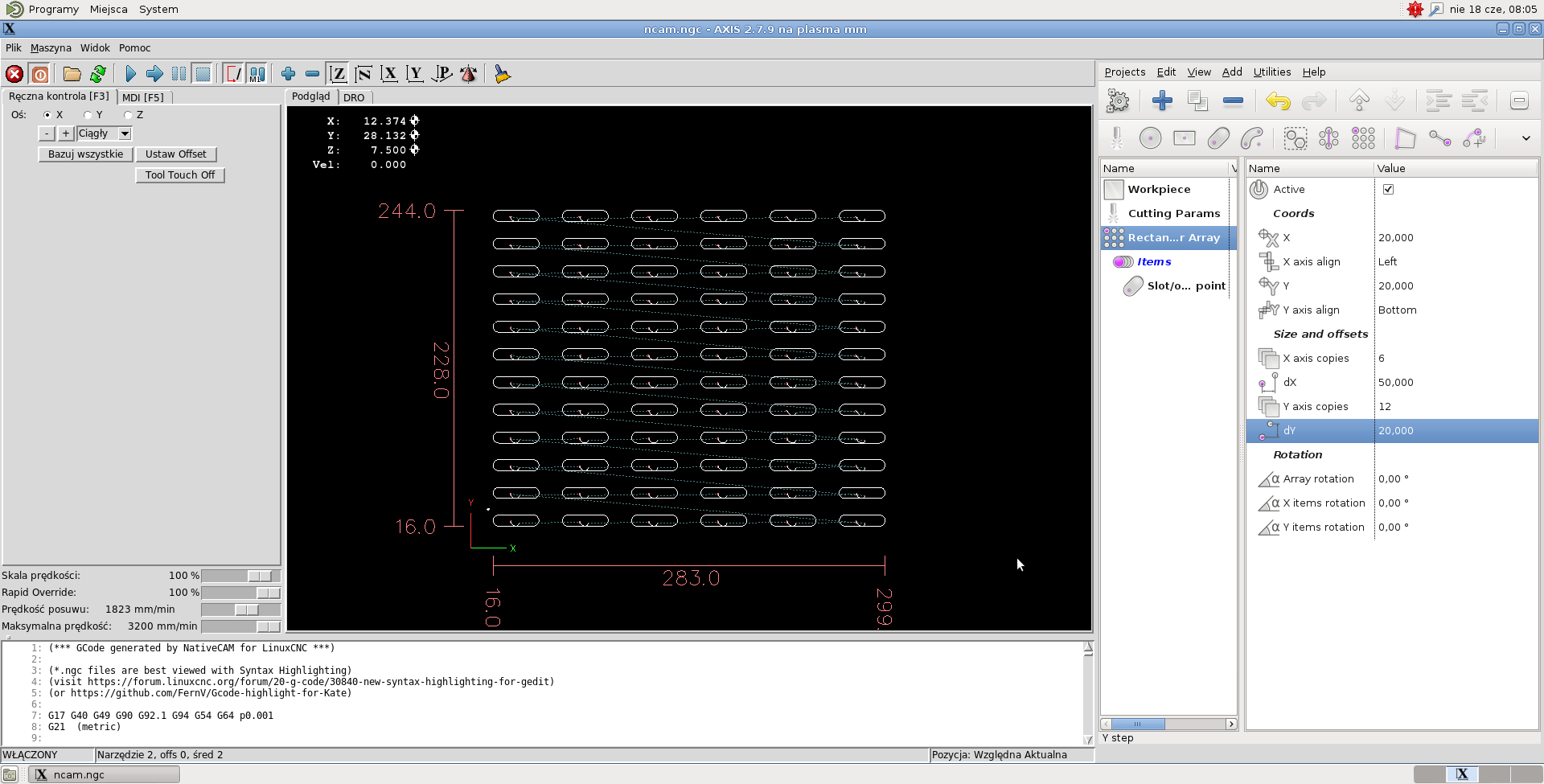Select the X side view icon
Image resolution: width=1544 pixels, height=784 pixels.
pyautogui.click(x=389, y=74)
